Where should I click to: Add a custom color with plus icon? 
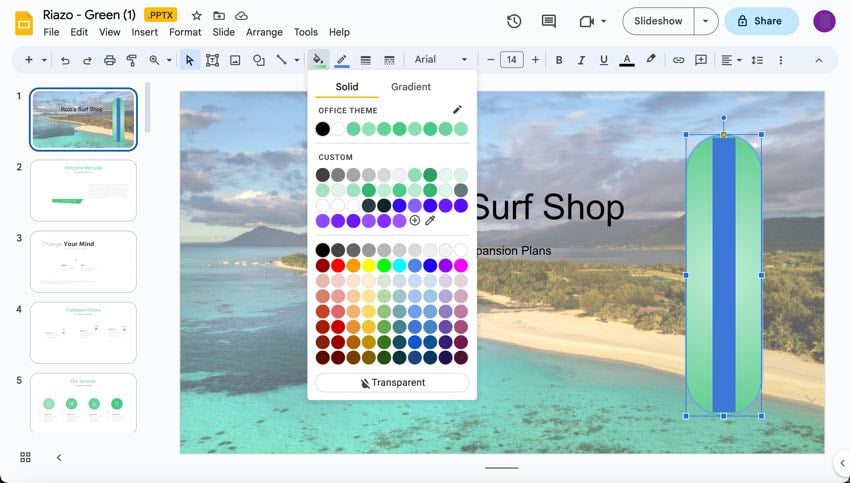[x=415, y=220]
